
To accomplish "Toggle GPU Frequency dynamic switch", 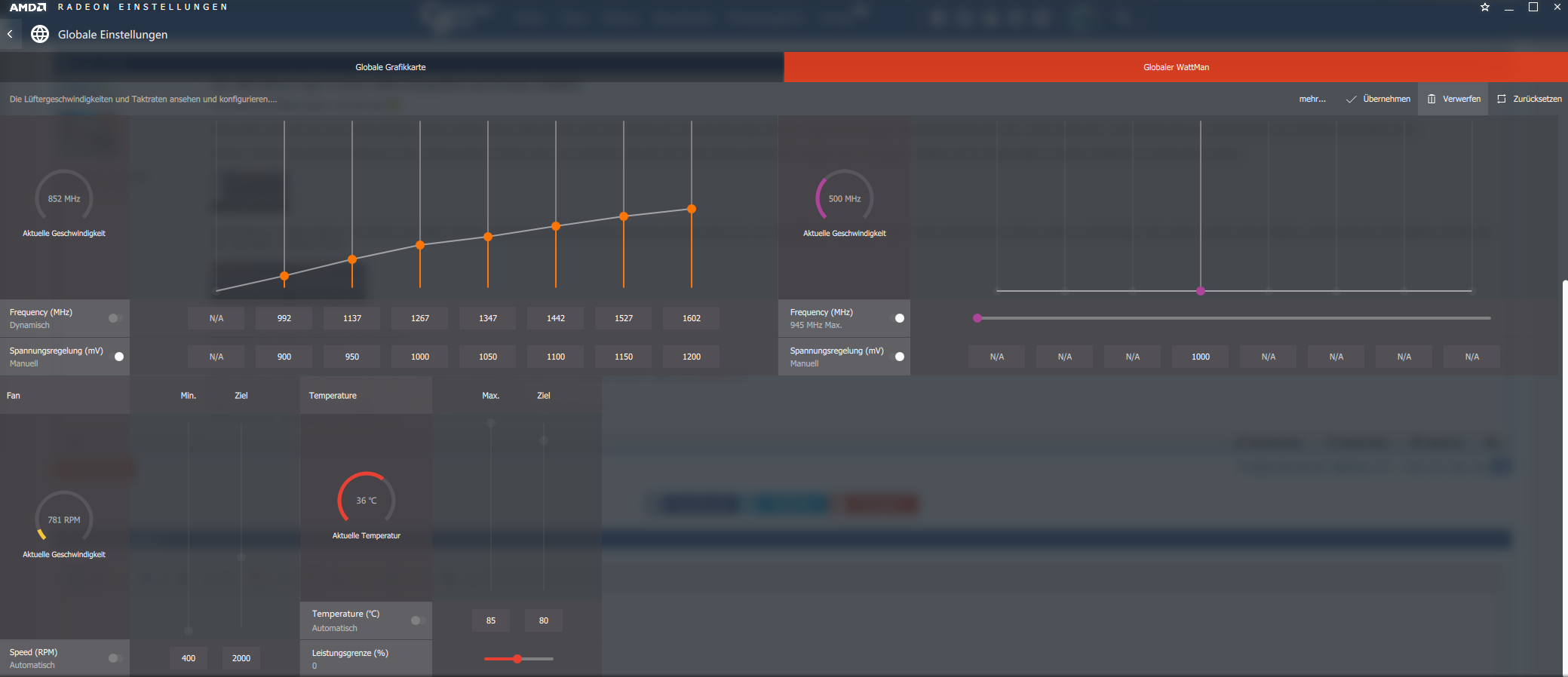I will 115,318.
